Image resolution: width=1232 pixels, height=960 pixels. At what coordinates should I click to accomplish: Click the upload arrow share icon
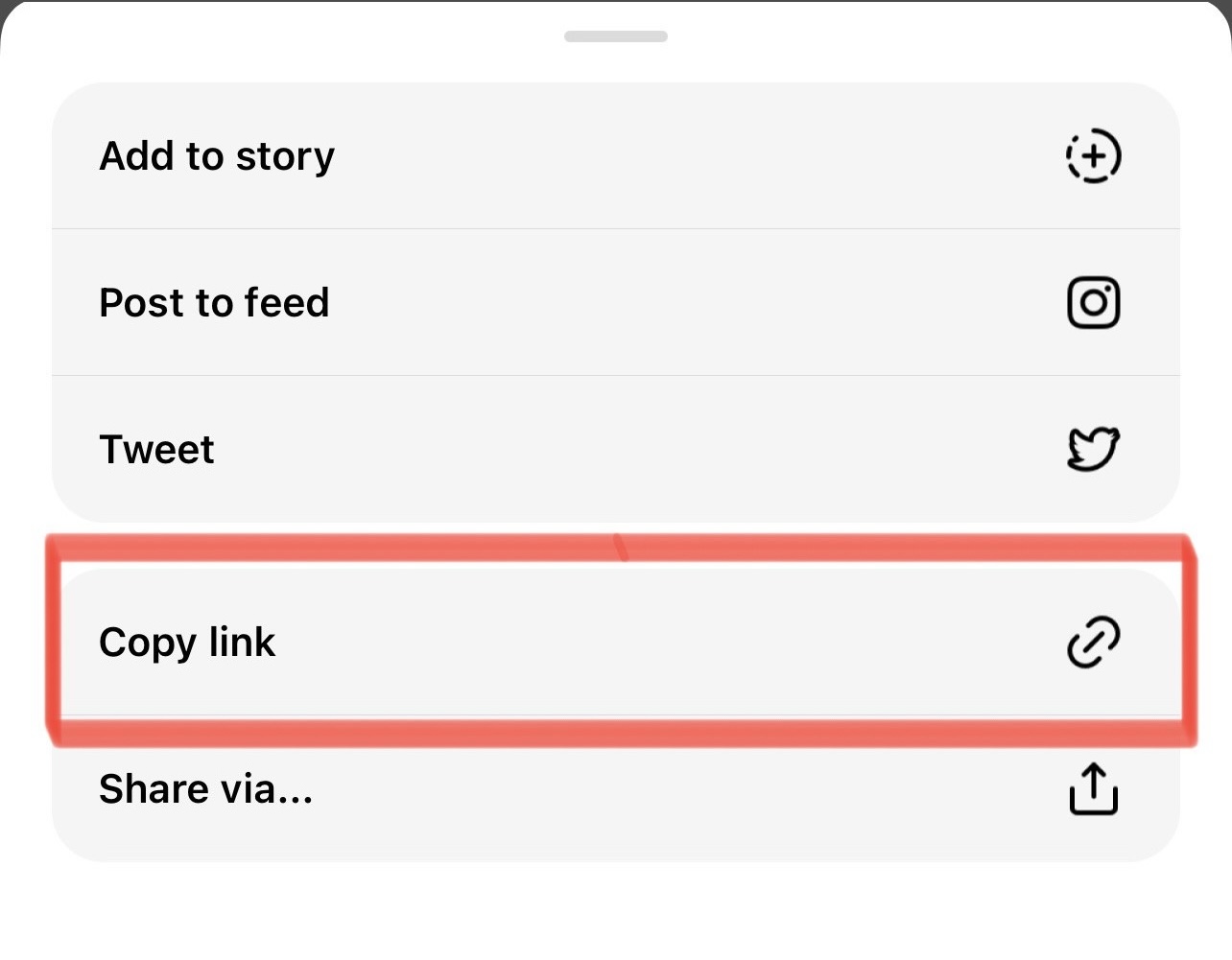click(1093, 789)
